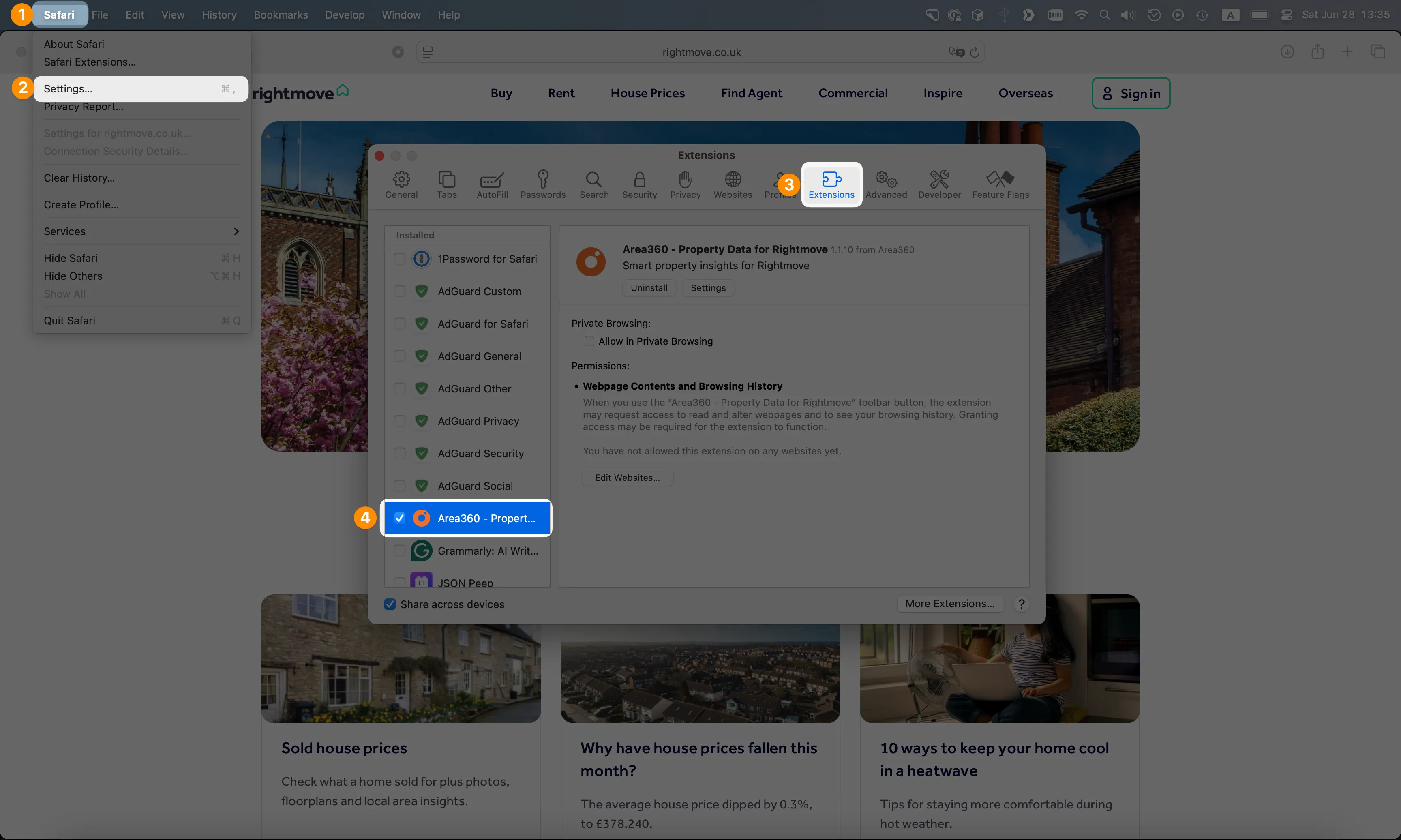This screenshot has width=1401, height=840.
Task: Tick the AdGuard Security checkbox
Action: click(x=399, y=453)
